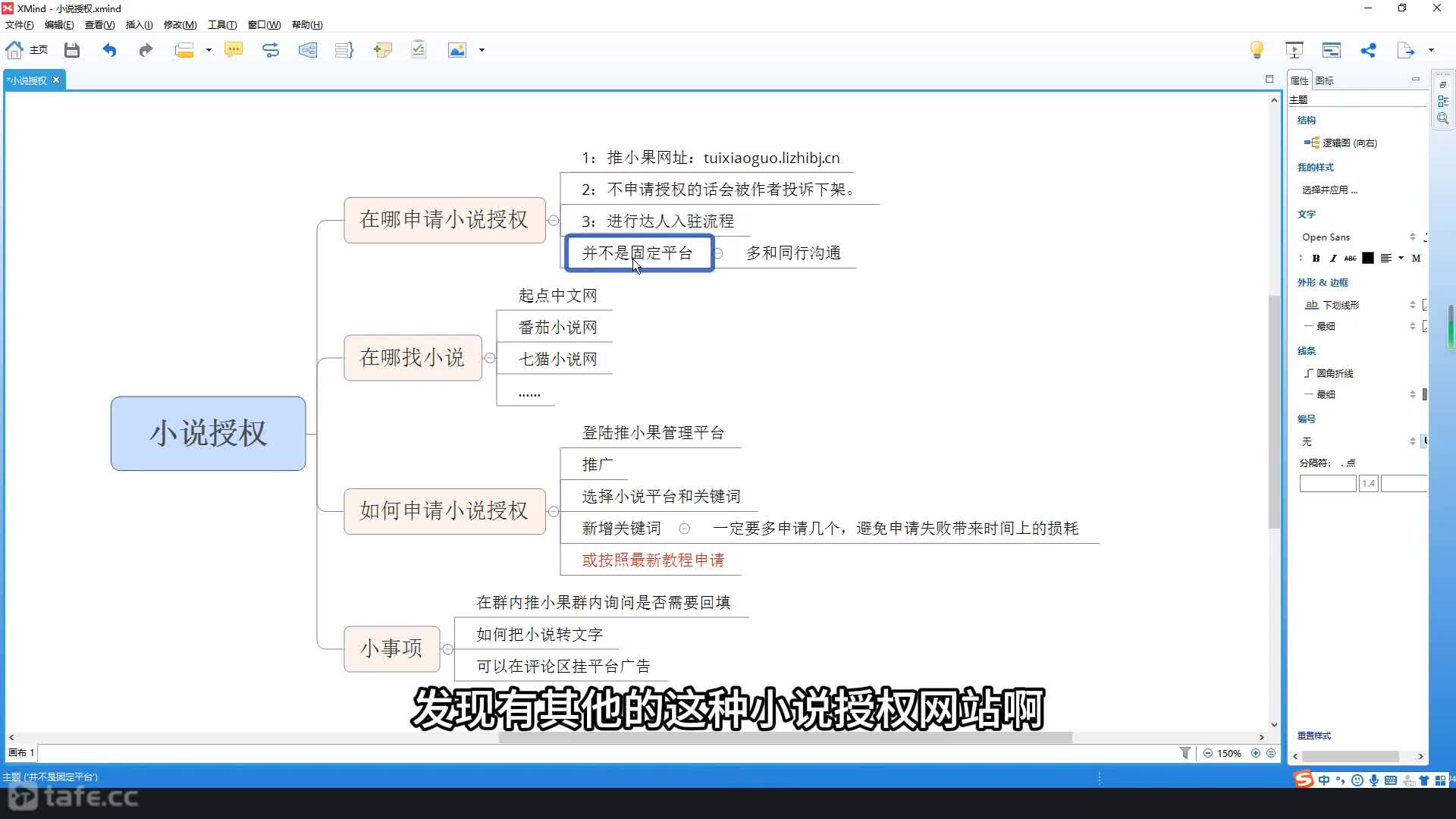This screenshot has width=1456, height=819.
Task: Open the image insert dropdown arrow
Action: coord(482,51)
